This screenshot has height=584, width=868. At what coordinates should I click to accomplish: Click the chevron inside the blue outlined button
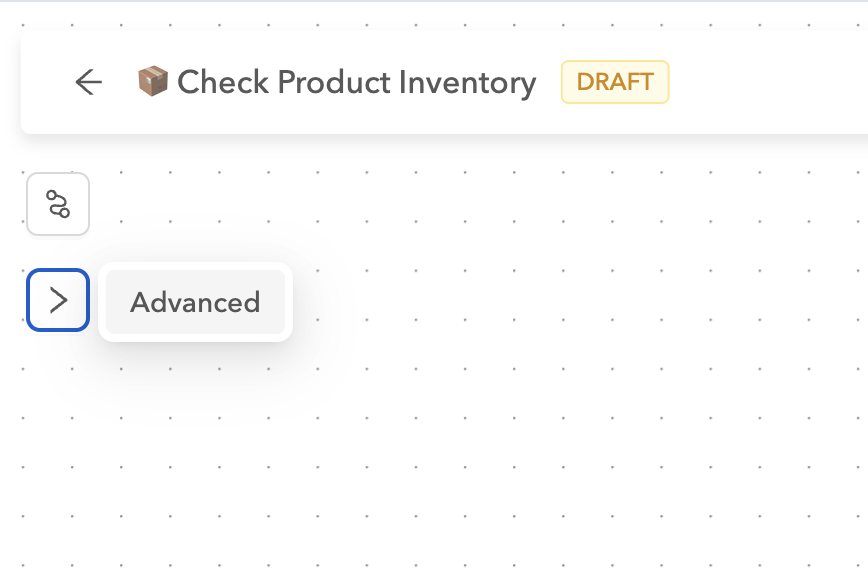pos(58,300)
